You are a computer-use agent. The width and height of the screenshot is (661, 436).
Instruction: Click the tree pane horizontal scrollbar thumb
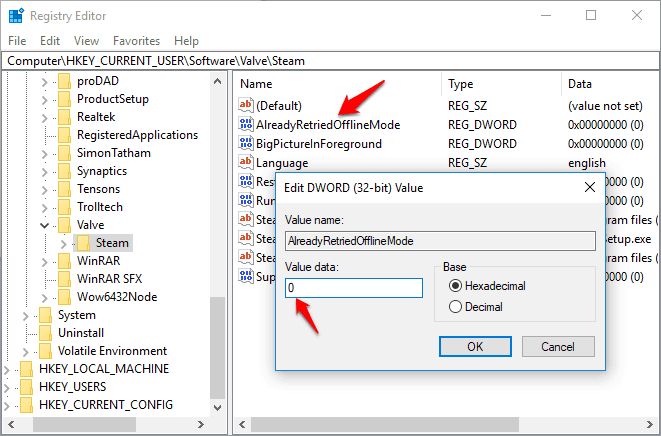(x=84, y=424)
